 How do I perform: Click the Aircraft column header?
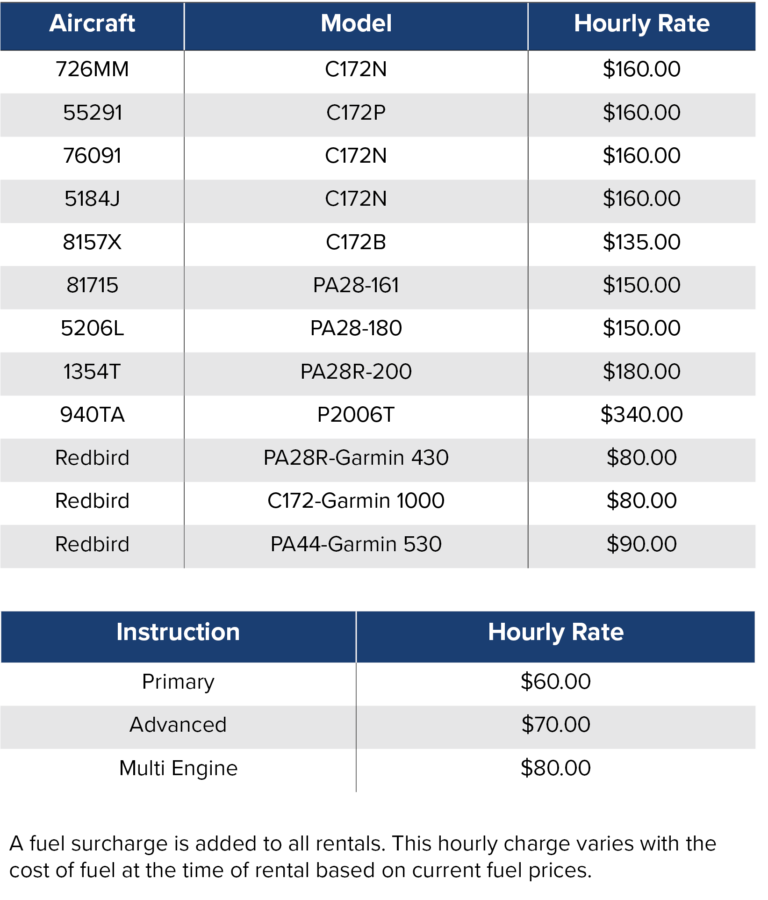coord(92,24)
